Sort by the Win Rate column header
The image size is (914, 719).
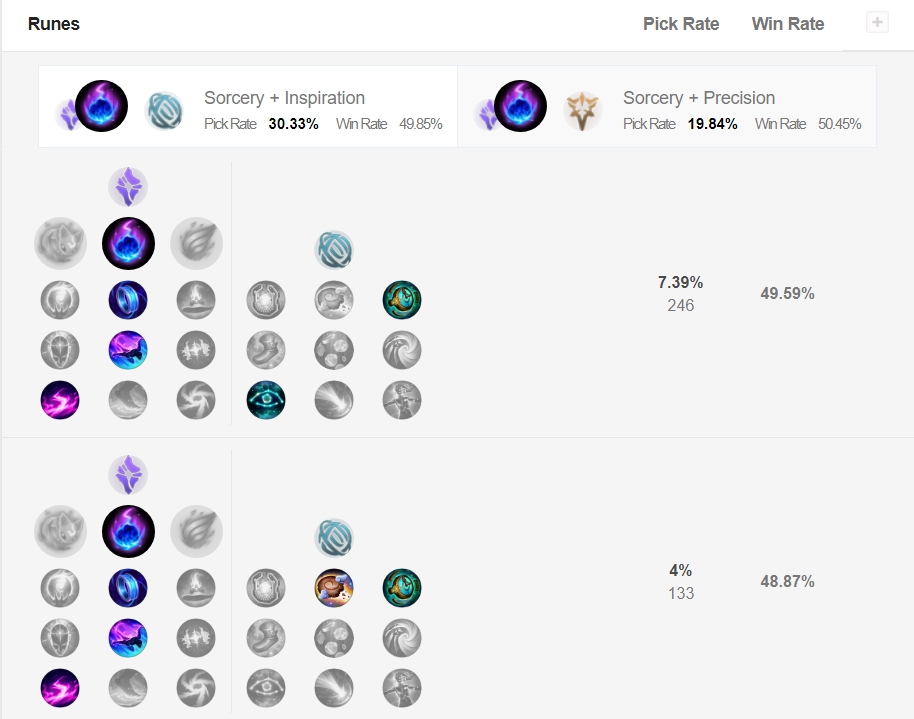click(x=788, y=24)
